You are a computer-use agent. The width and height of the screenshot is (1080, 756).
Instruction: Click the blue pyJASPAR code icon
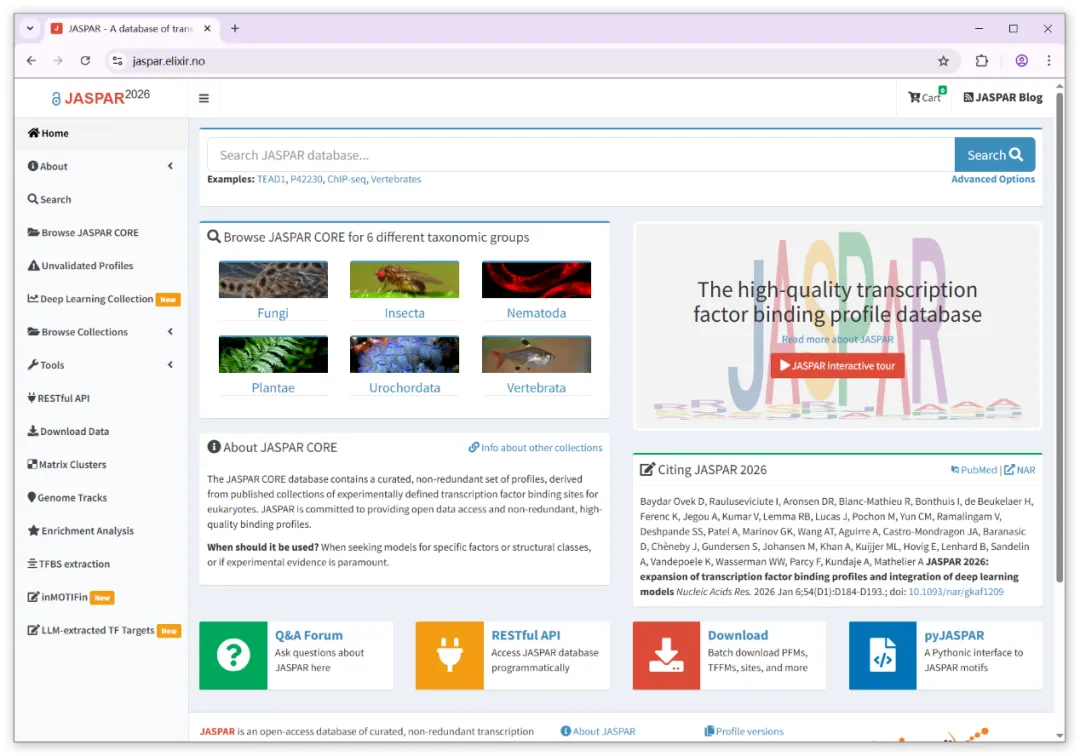pyautogui.click(x=883, y=655)
